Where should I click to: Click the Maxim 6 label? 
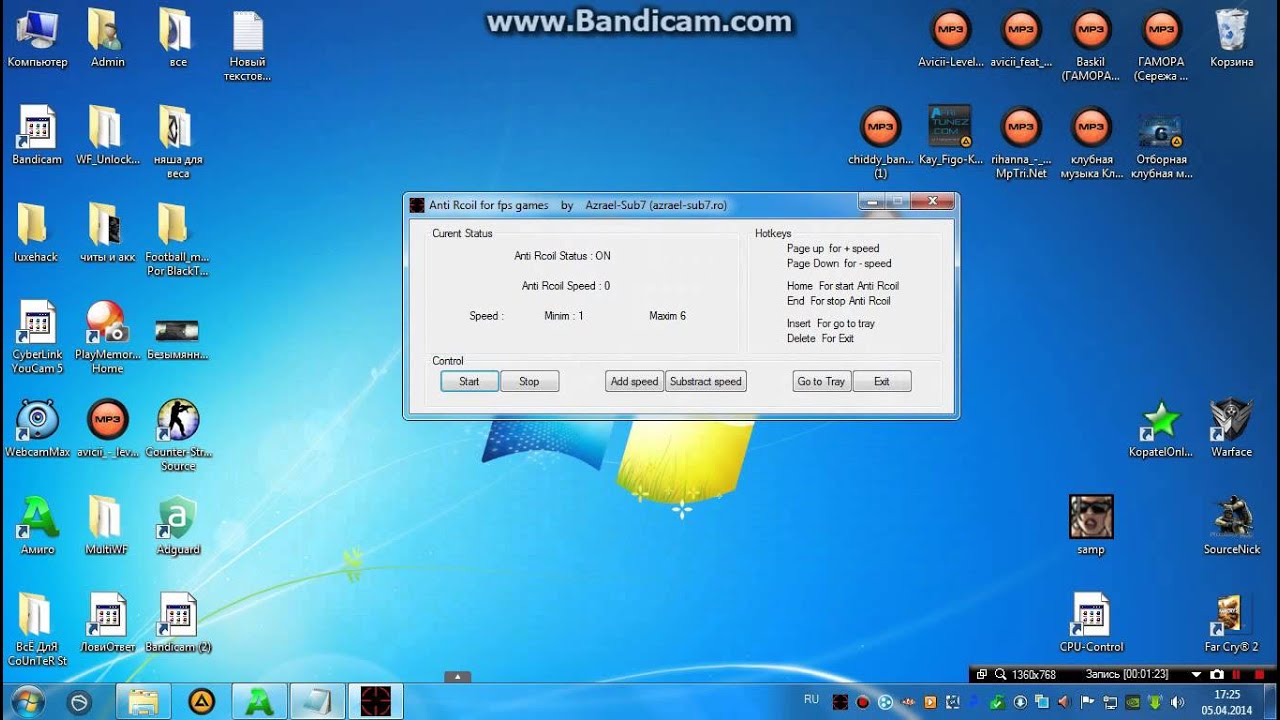(x=667, y=316)
